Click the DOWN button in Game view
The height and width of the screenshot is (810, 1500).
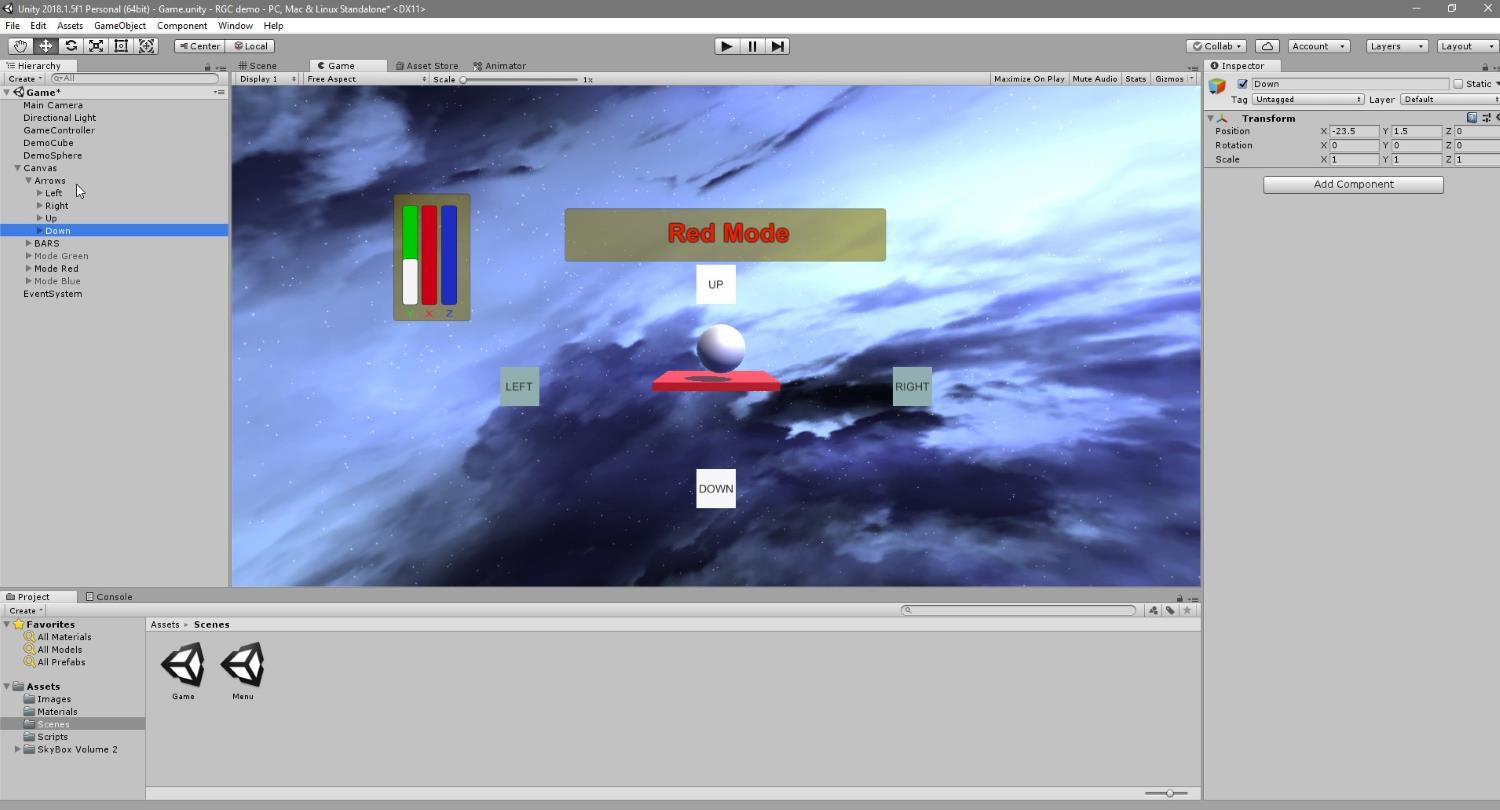tap(716, 488)
